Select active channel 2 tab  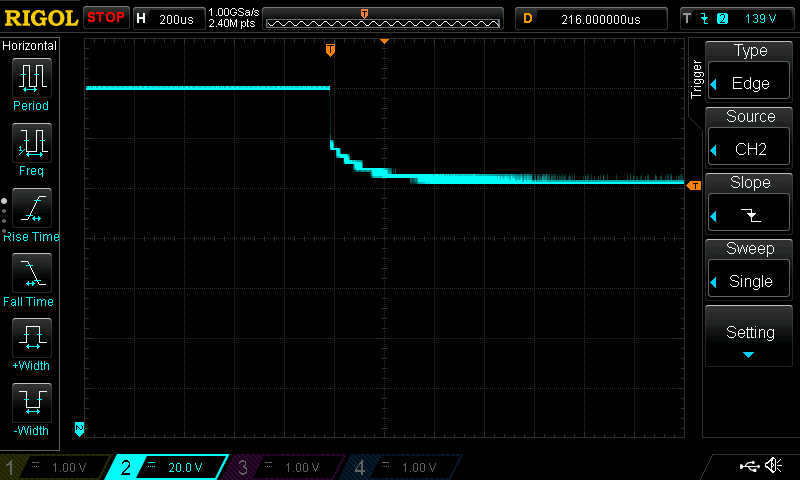(166, 467)
